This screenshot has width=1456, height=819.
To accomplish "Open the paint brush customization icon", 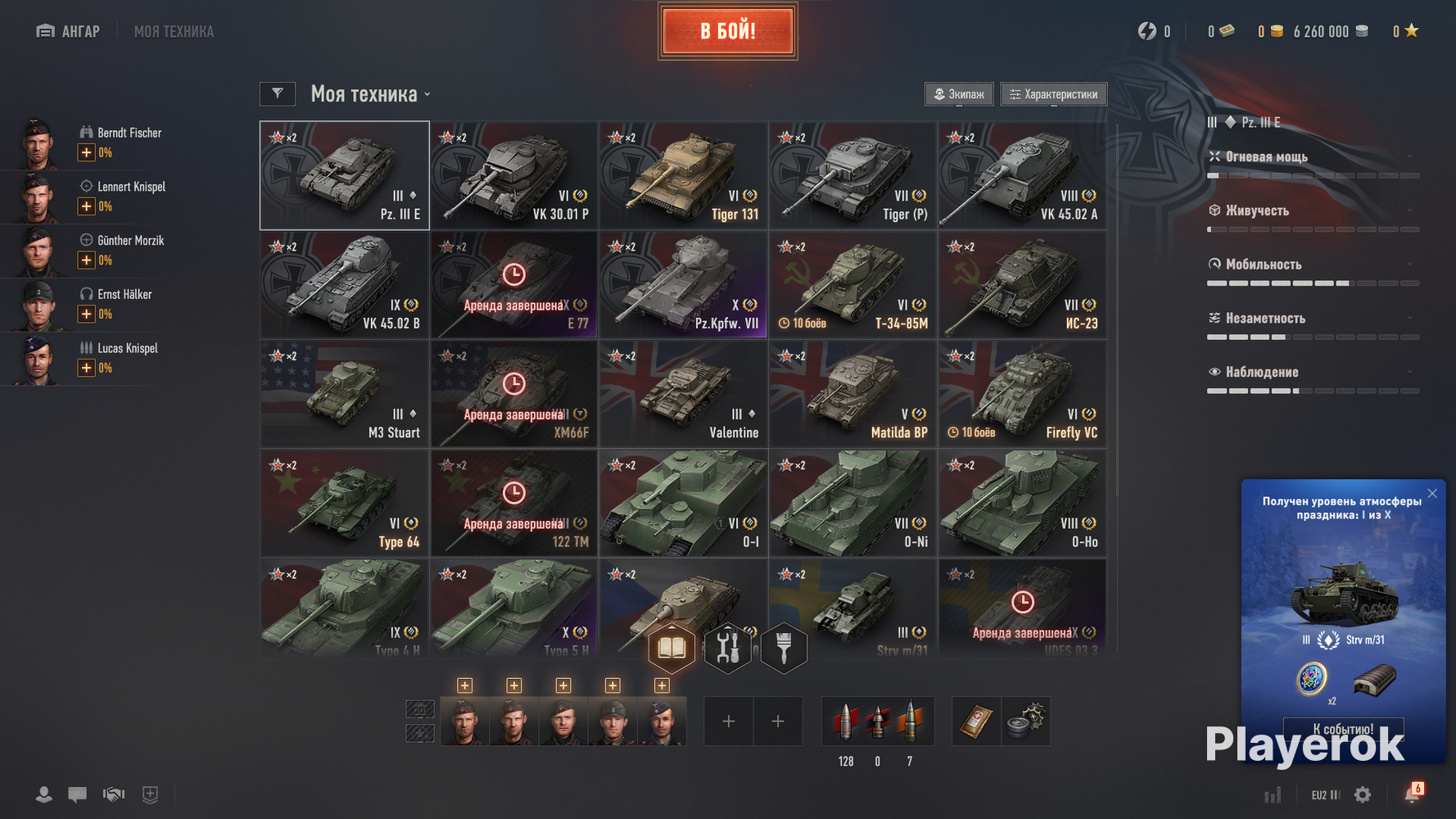I will 784,648.
